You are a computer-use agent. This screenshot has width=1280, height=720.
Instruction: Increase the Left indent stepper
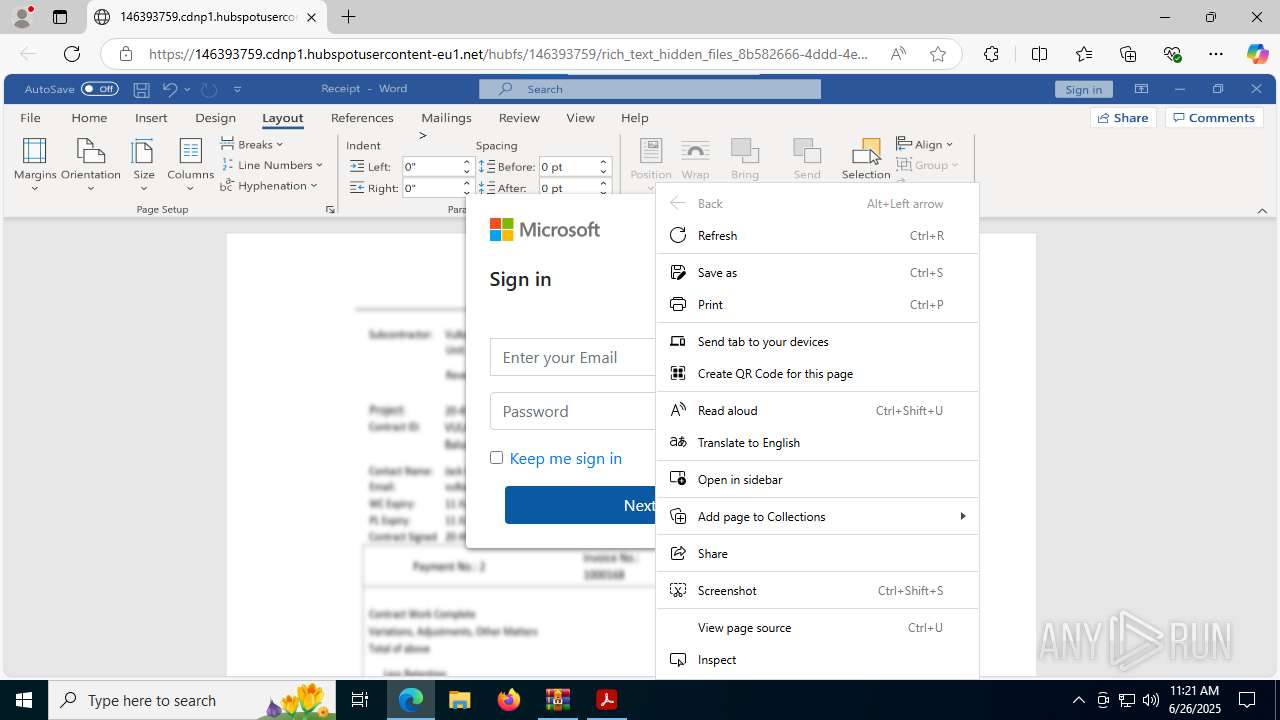pos(466,162)
